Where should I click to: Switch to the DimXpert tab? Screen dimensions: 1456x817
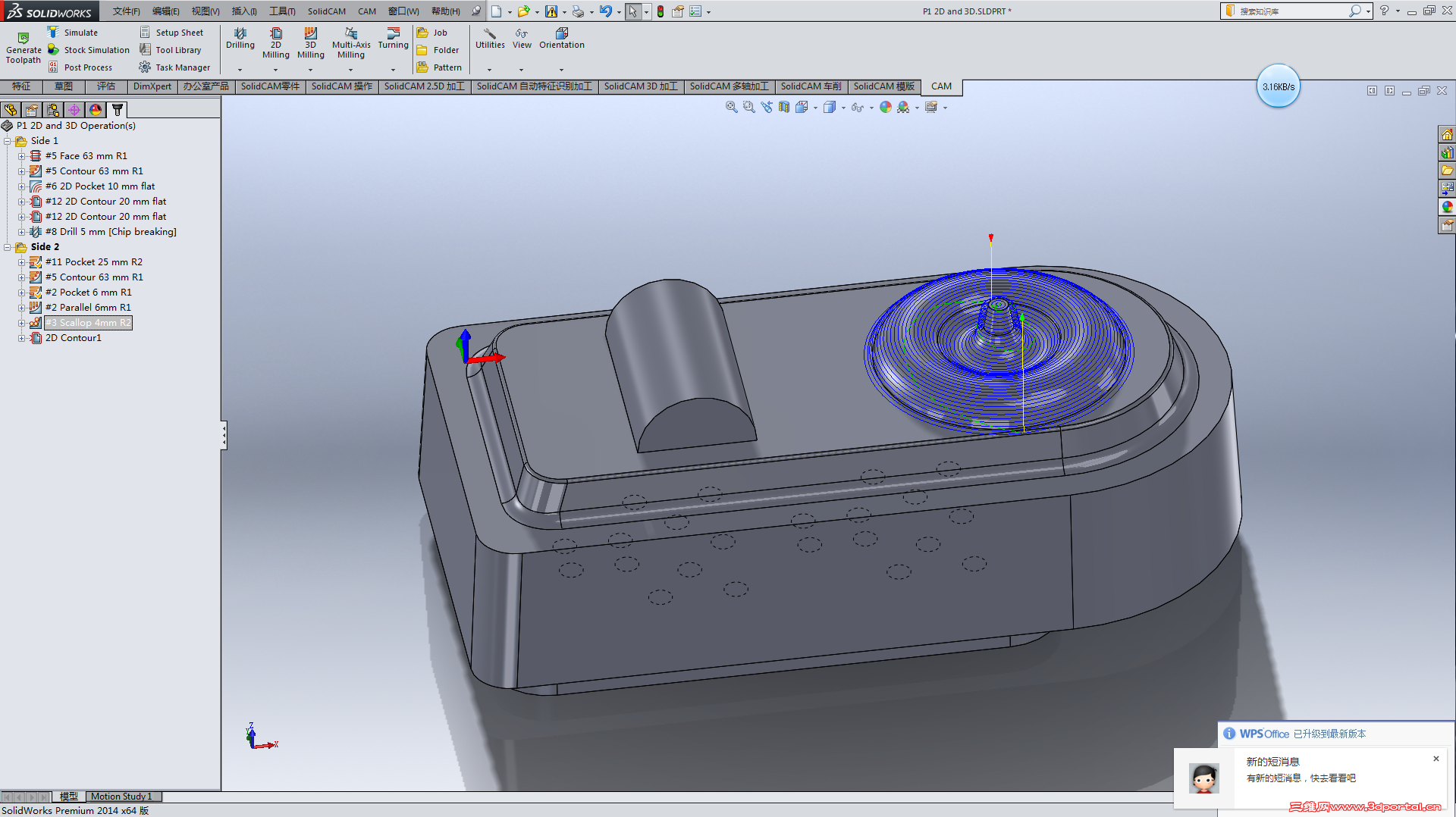[152, 86]
